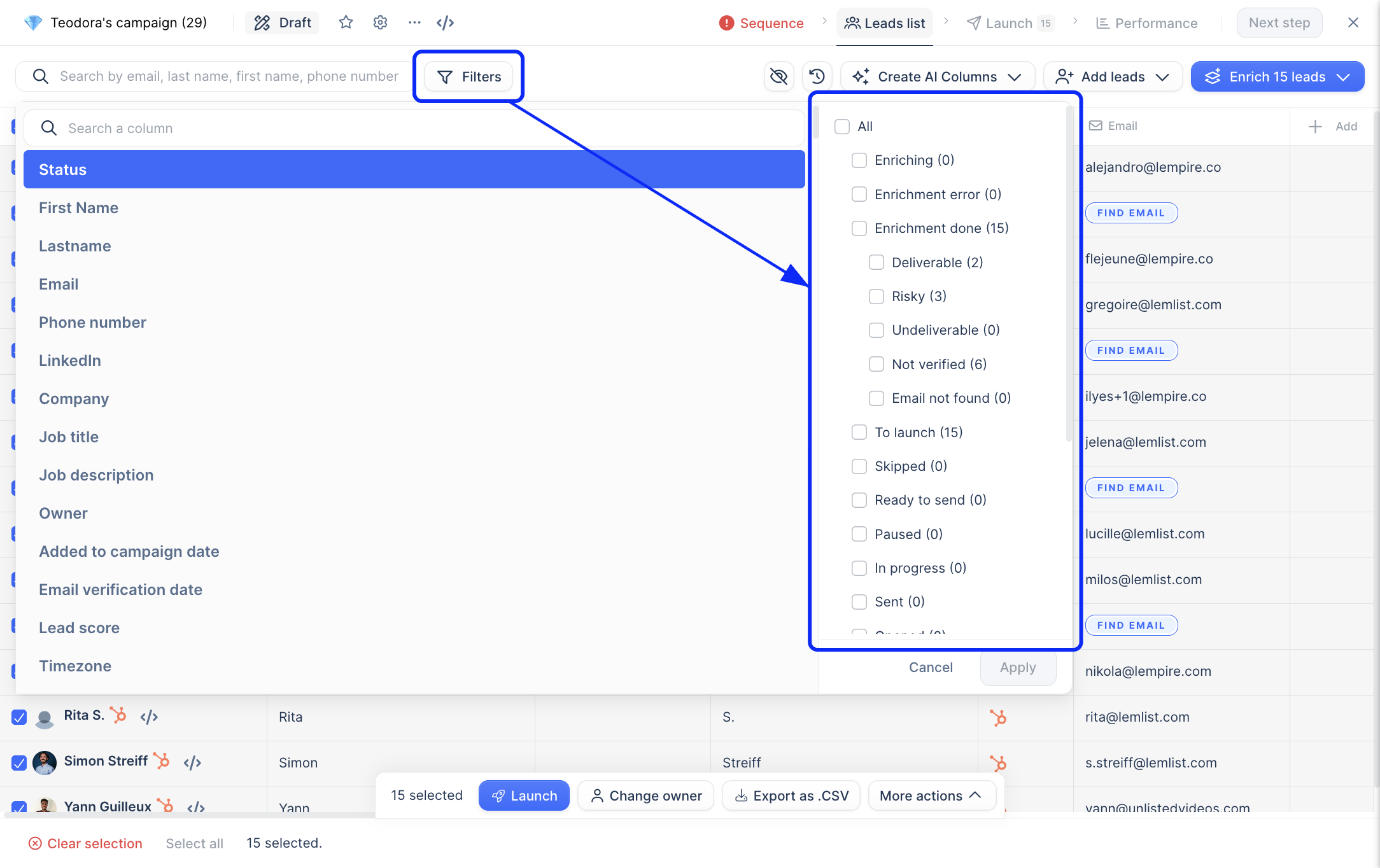Click Change owner button
The height and width of the screenshot is (868, 1380).
tap(645, 795)
